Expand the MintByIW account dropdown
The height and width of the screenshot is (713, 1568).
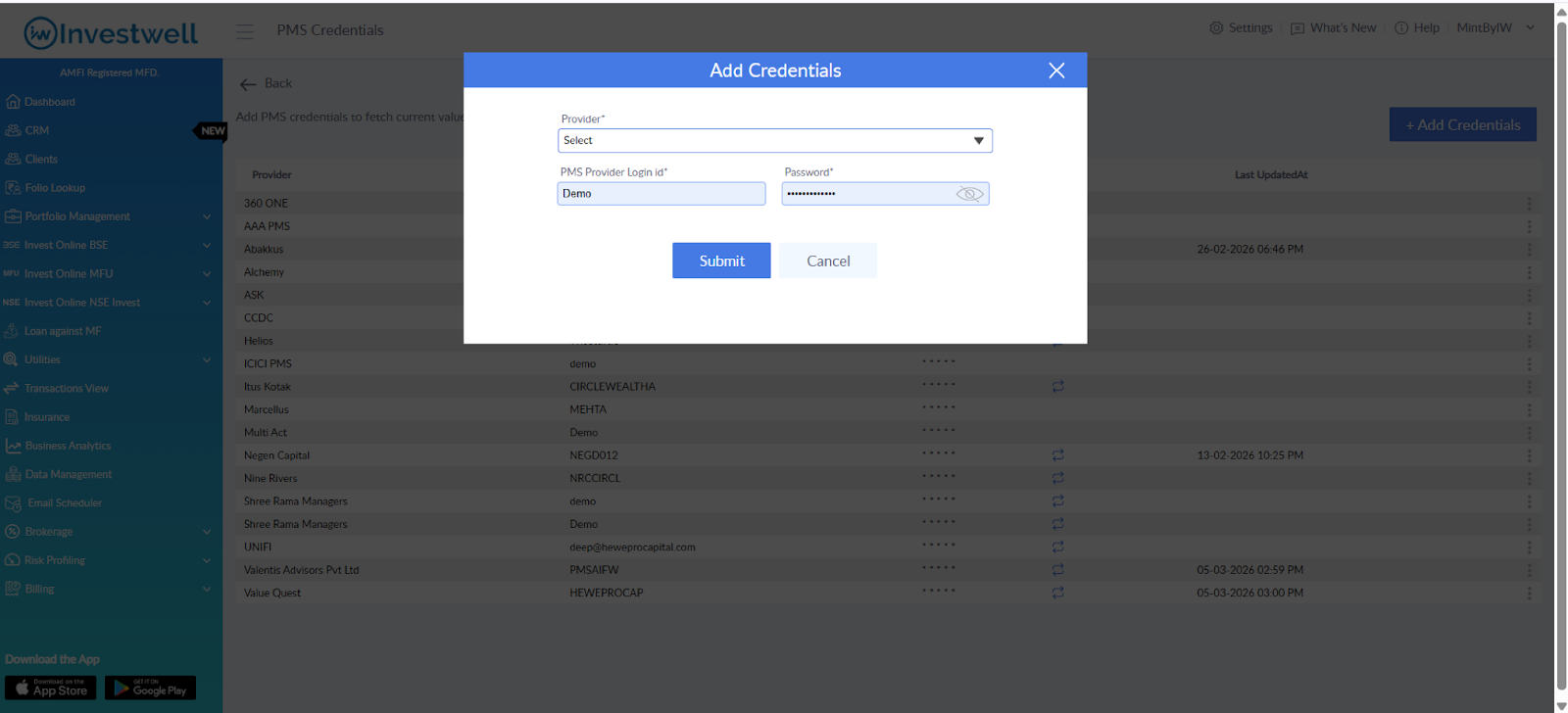click(1495, 28)
